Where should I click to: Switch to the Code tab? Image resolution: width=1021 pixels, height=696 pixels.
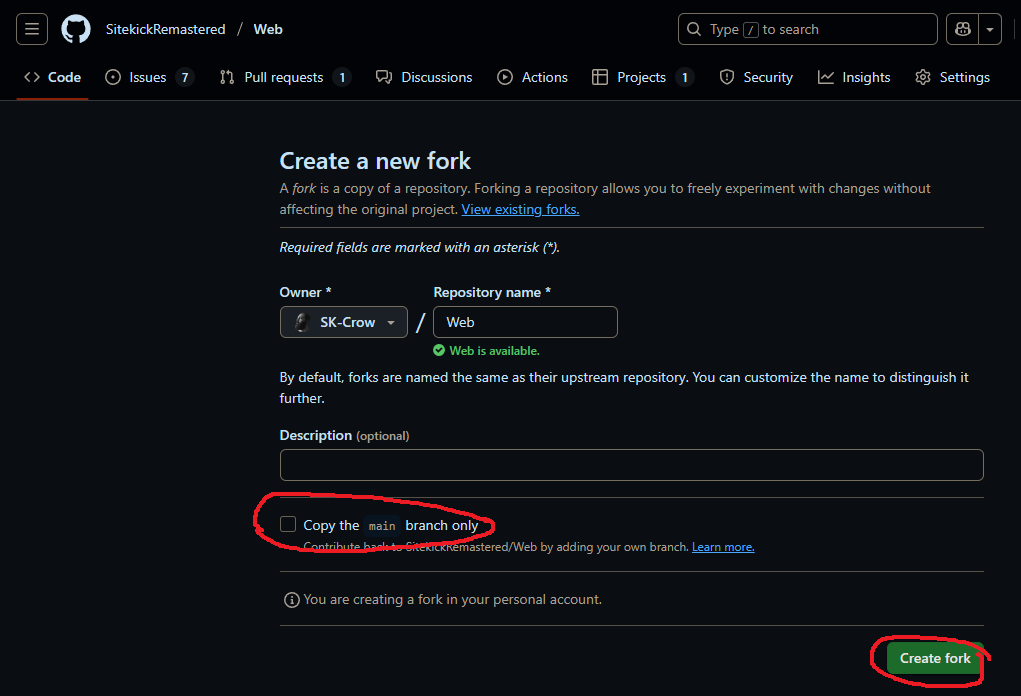pos(52,77)
